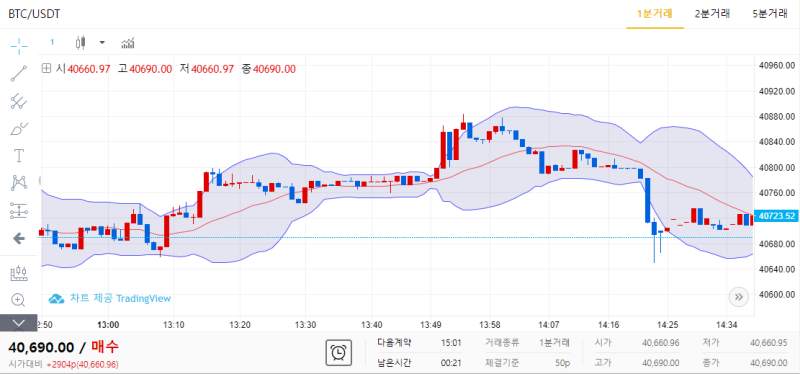The width and height of the screenshot is (800, 374).
Task: Select the crosshair cursor tool
Action: point(19,46)
